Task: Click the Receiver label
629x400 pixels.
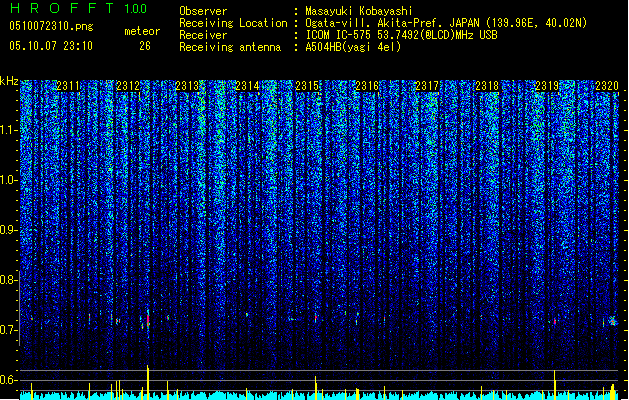Action: click(203, 35)
